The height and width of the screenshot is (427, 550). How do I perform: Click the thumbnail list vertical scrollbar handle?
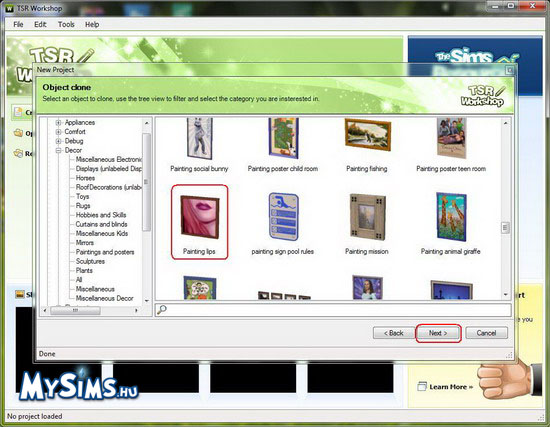[505, 228]
